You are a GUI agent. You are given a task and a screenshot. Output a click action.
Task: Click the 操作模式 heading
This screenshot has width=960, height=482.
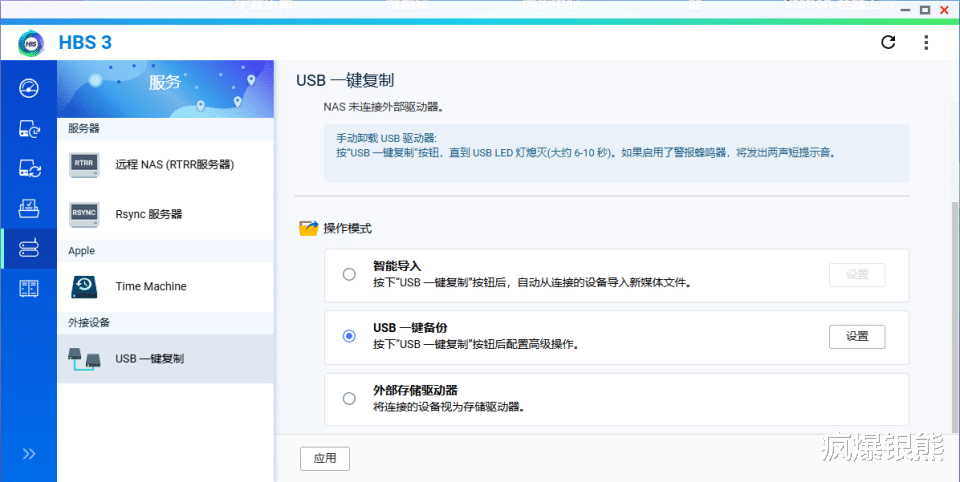pos(347,228)
